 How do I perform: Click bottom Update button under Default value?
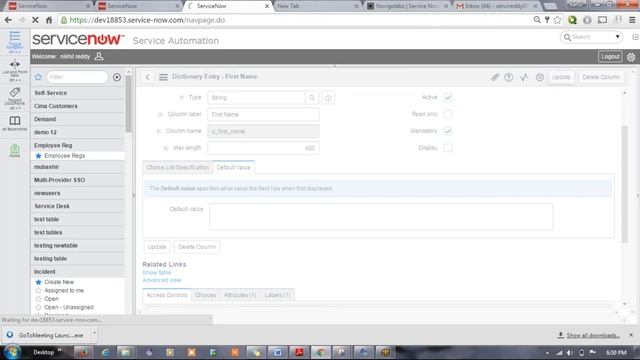point(157,247)
